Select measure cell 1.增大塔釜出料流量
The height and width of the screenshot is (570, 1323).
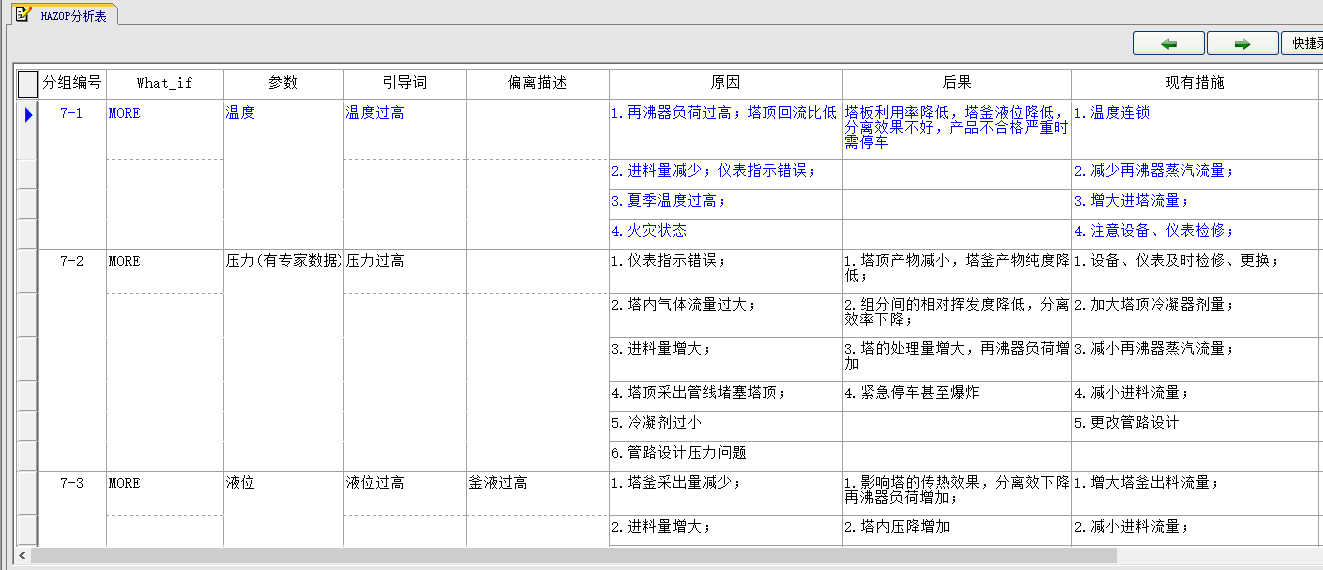tap(1195, 493)
